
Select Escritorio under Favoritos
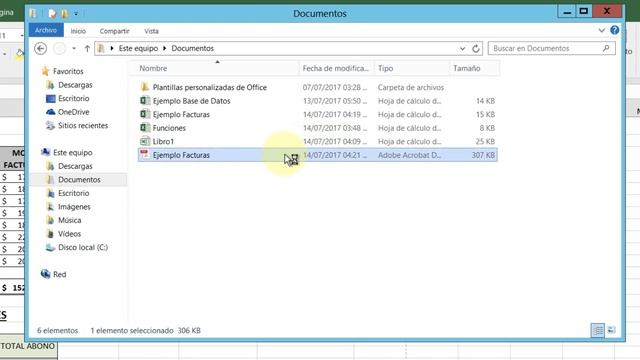pyautogui.click(x=73, y=98)
